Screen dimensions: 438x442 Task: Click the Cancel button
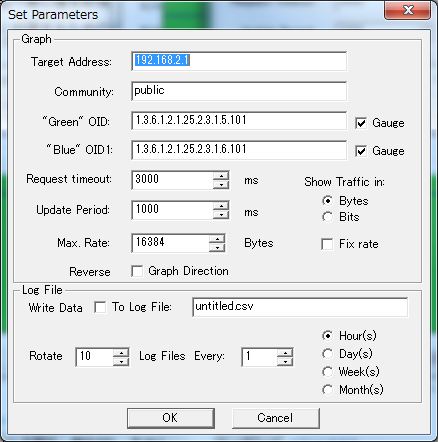276,418
